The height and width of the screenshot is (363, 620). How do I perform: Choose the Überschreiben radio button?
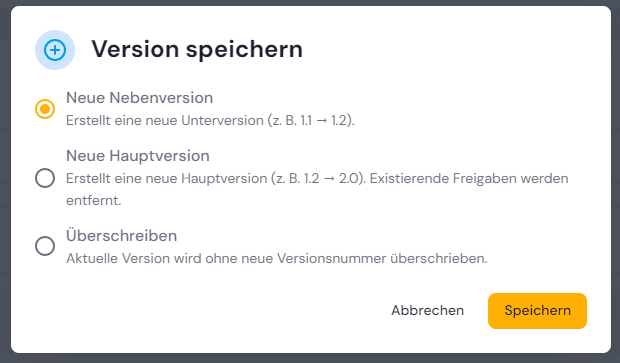[x=45, y=246]
